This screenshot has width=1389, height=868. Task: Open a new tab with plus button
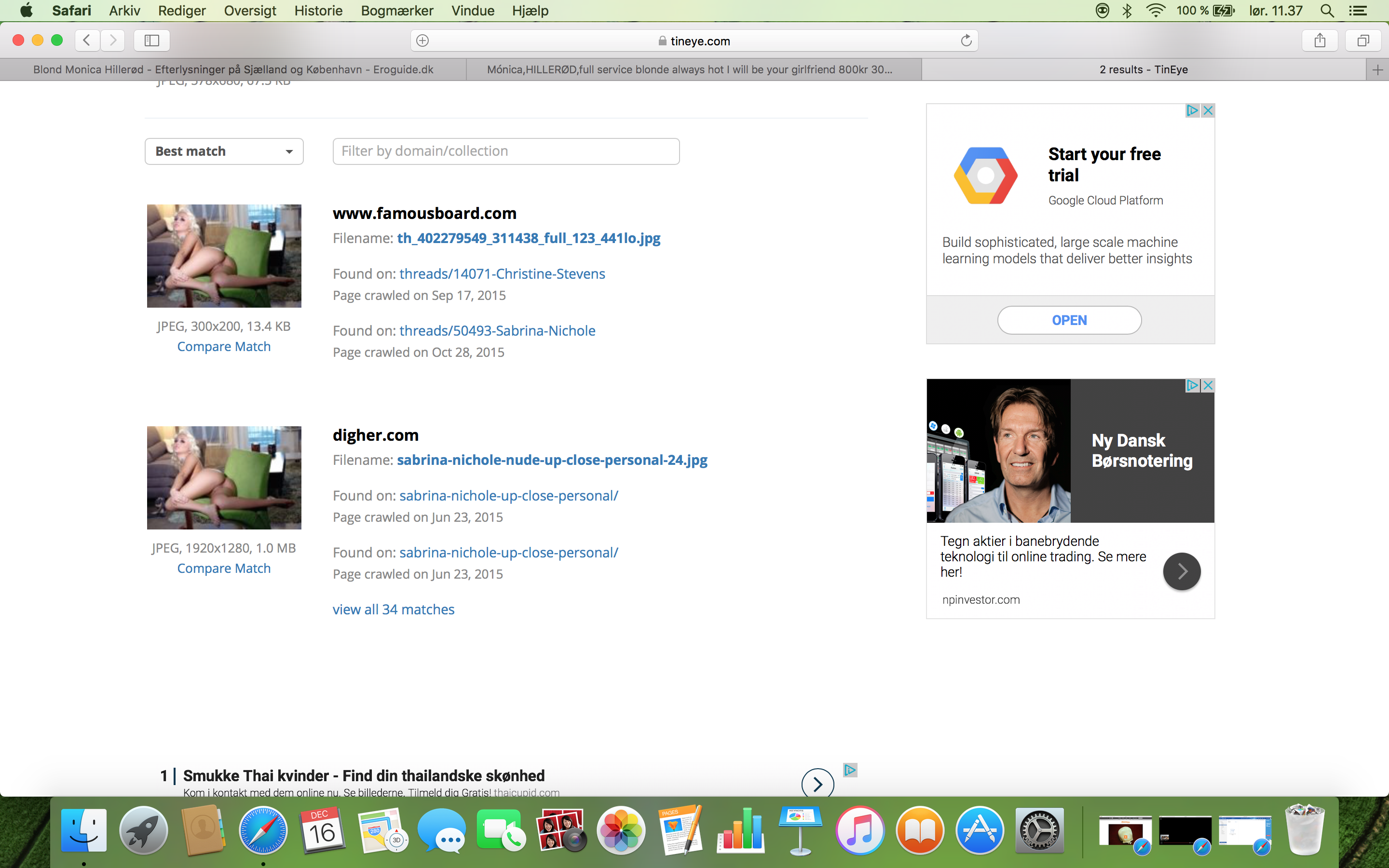click(x=1377, y=69)
